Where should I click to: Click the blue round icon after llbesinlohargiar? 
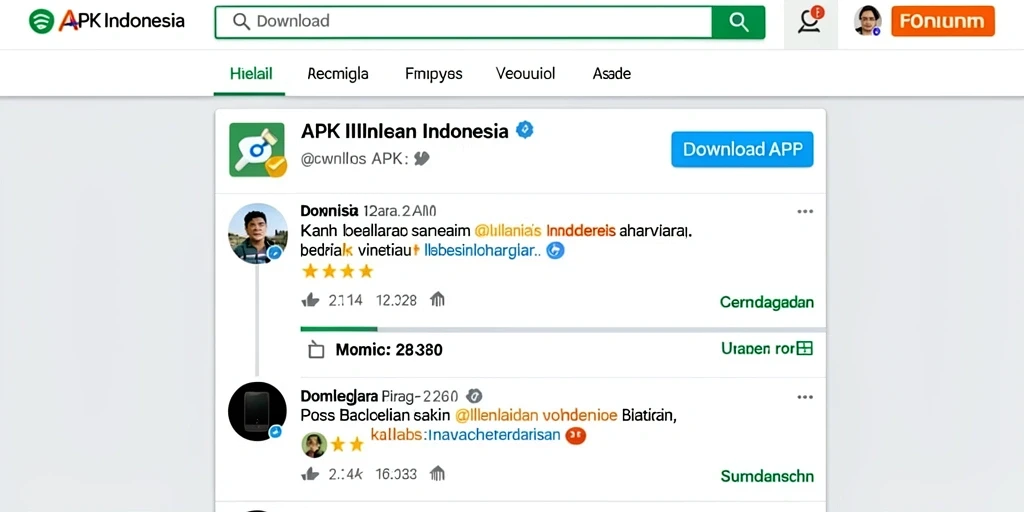point(554,250)
